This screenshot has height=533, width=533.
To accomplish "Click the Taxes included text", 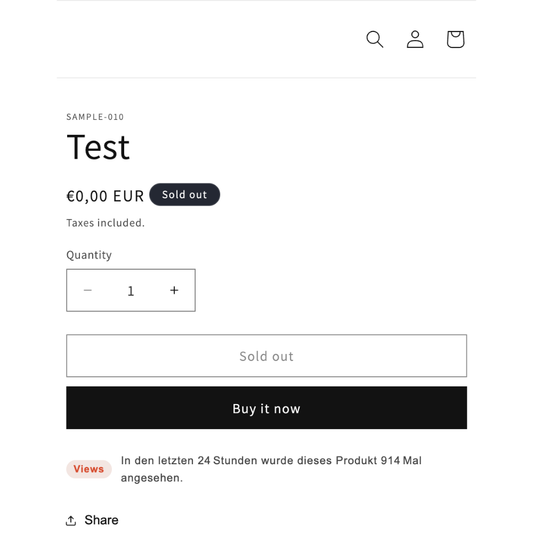I will tap(105, 223).
